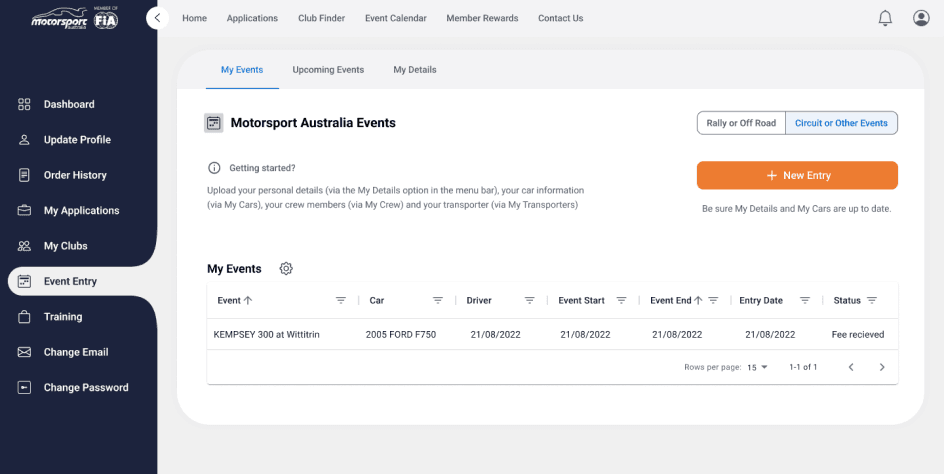
Task: Open the filter menu for the Status column
Action: tap(871, 300)
